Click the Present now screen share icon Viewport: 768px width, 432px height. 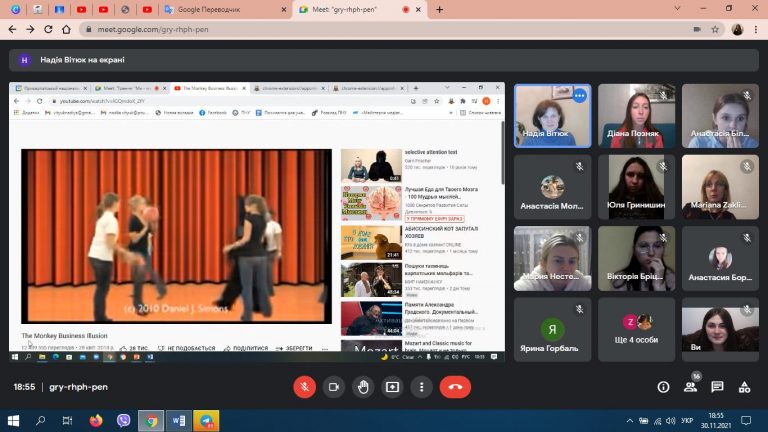pyautogui.click(x=392, y=387)
